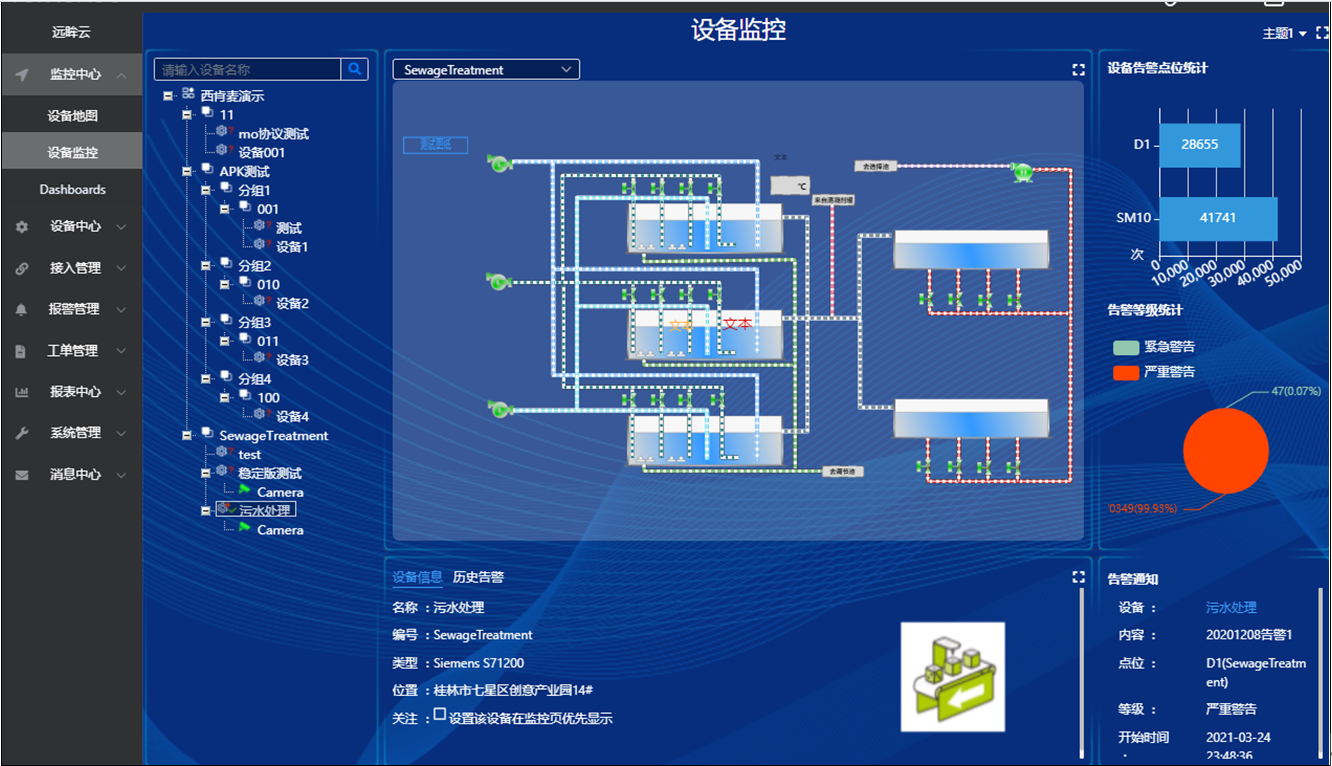Click group icon beside APK测试
Image resolution: width=1332 pixels, height=766 pixels.
coord(207,170)
